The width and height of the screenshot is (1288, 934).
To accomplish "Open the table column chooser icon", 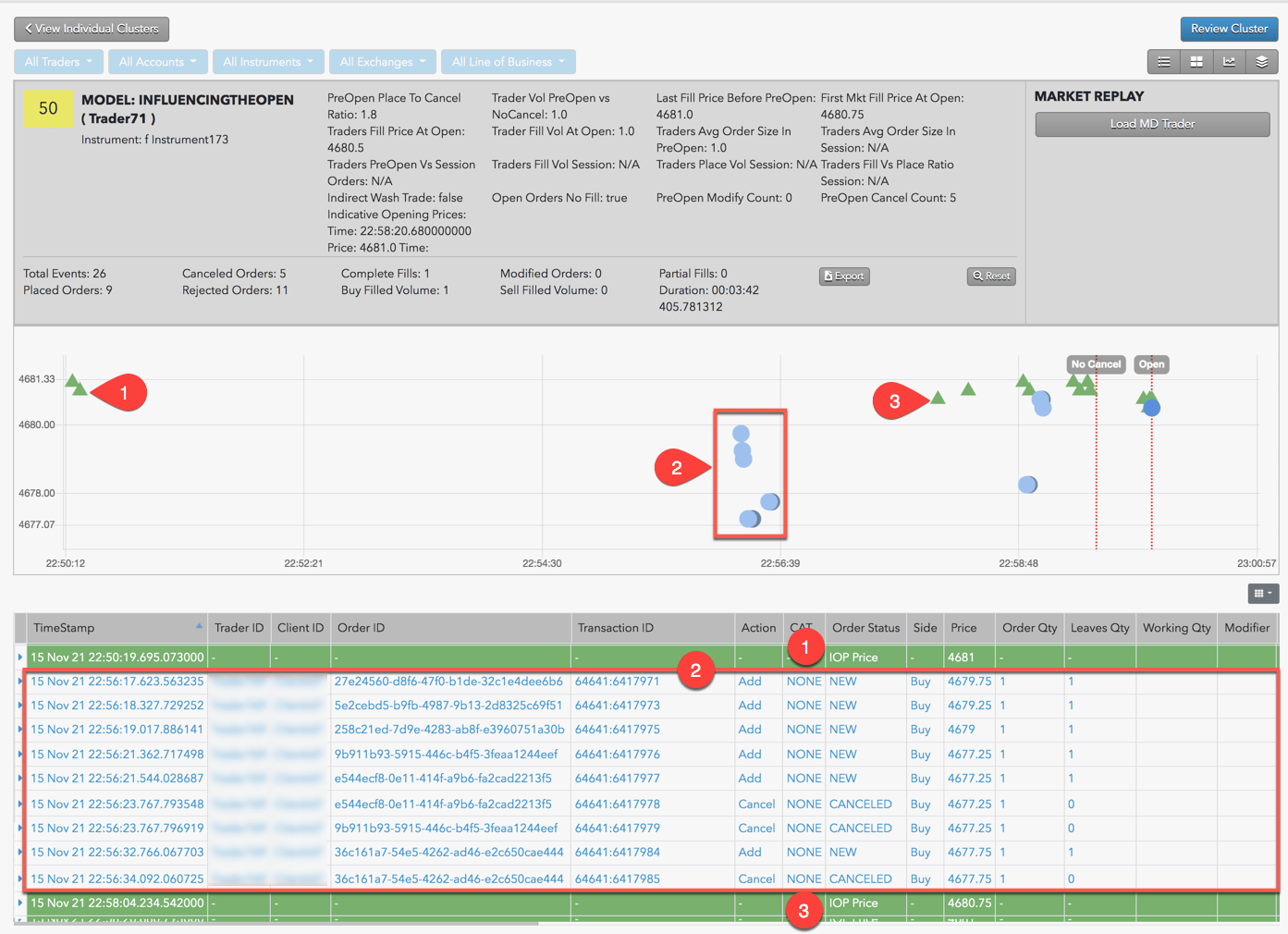I will click(x=1263, y=593).
